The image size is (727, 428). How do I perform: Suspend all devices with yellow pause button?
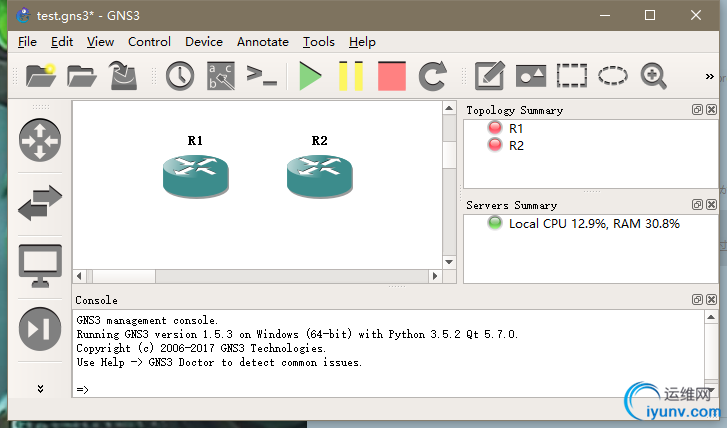coord(351,76)
